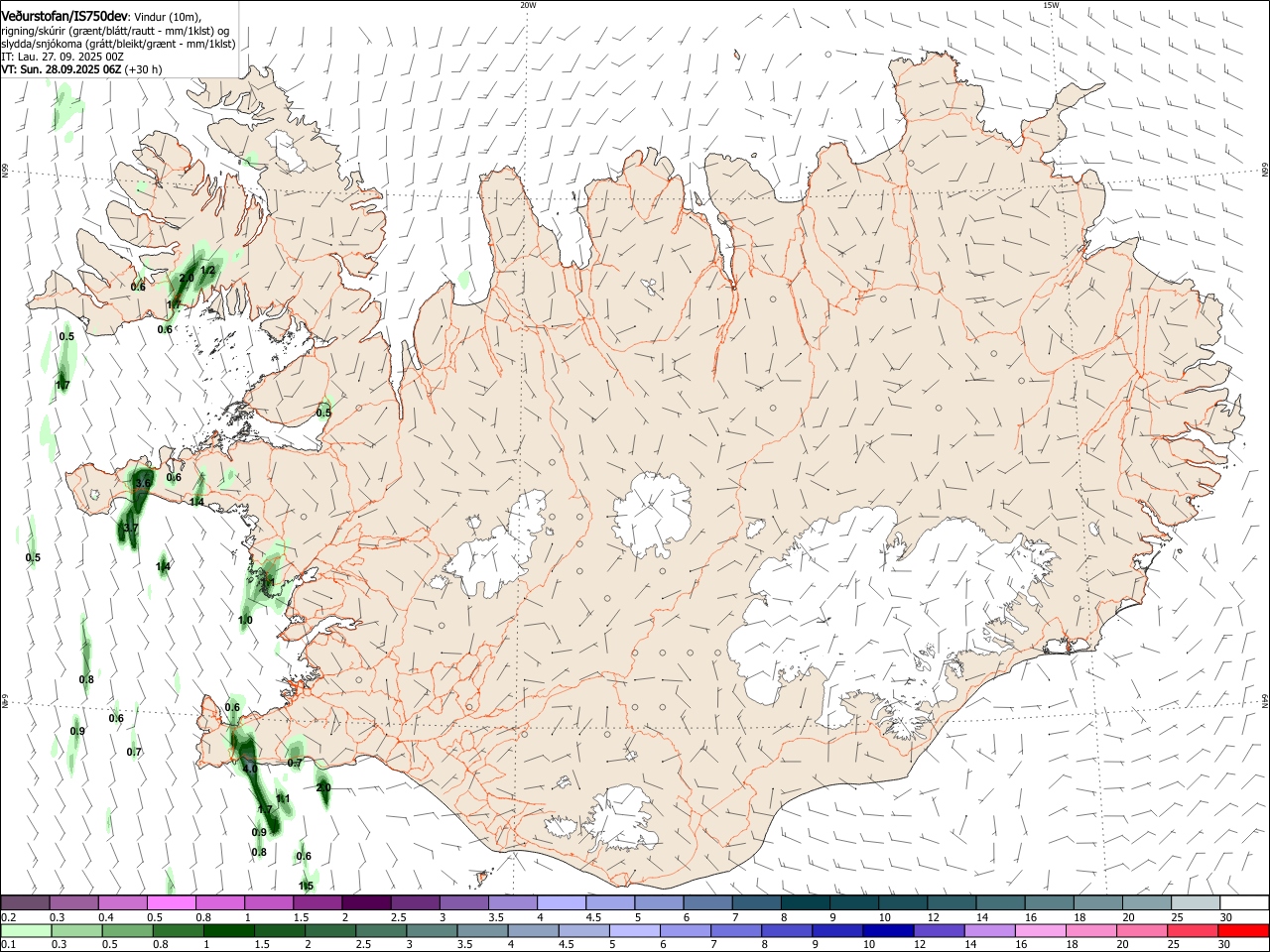Click the 1.0 precipitation value on the map
This screenshot has width=1270, height=952.
tap(245, 620)
